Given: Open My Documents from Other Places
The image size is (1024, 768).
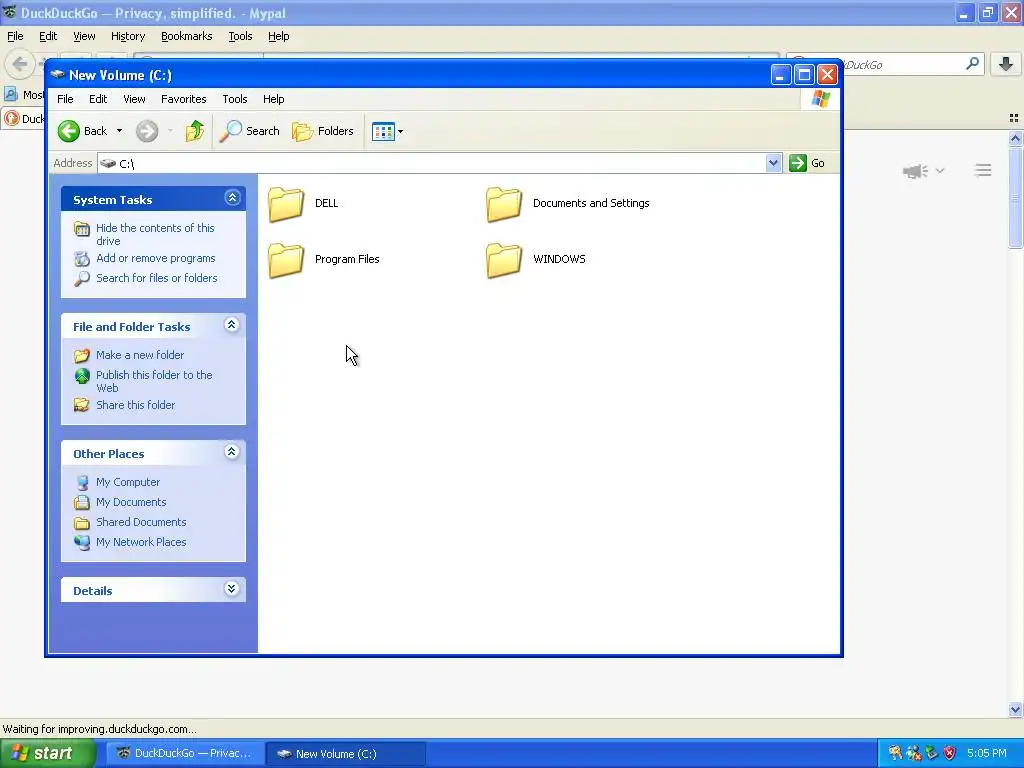Looking at the screenshot, I should 131,503.
